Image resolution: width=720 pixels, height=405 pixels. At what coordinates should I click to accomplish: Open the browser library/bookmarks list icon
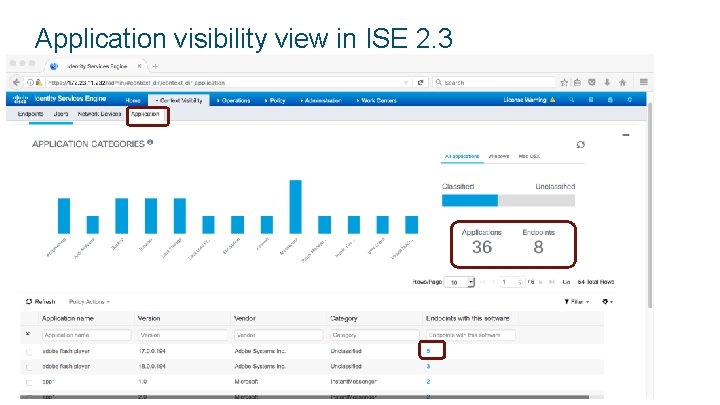pos(578,82)
